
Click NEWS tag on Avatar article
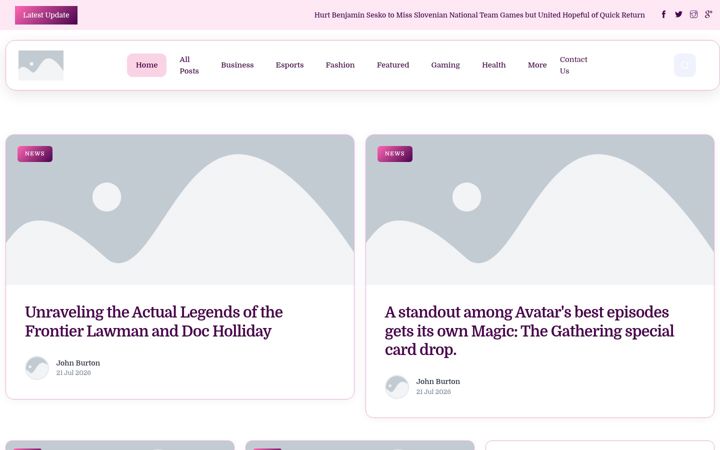[395, 154]
